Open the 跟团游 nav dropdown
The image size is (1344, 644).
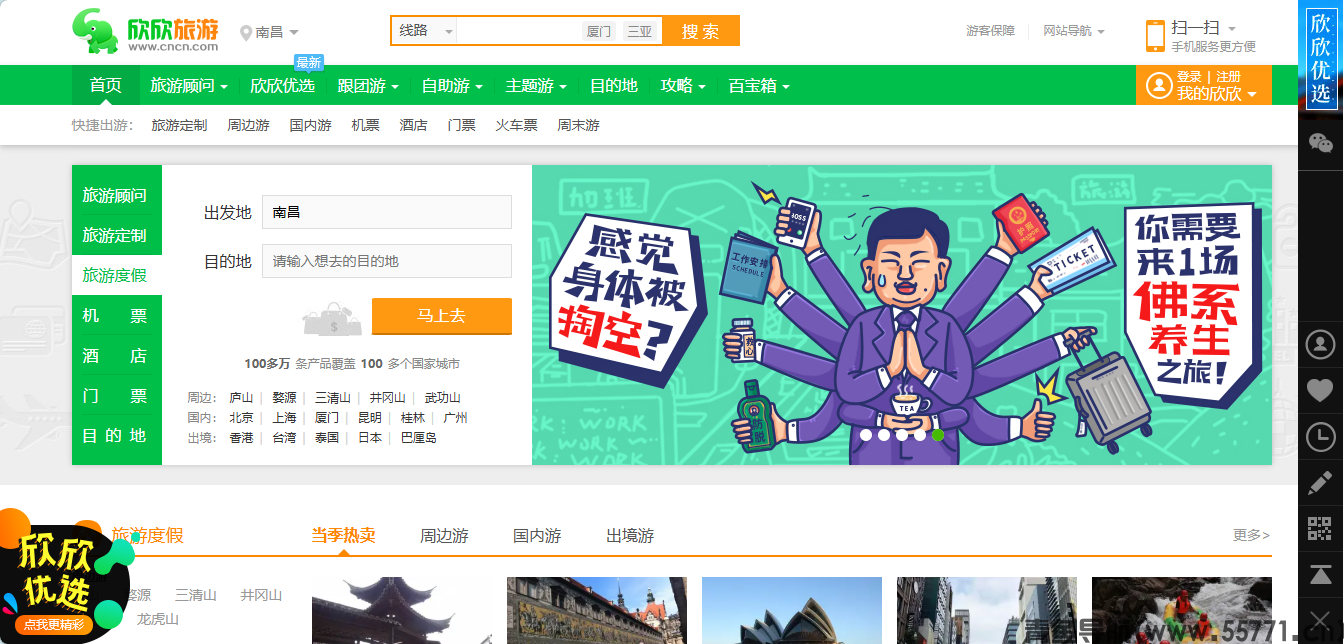(369, 86)
